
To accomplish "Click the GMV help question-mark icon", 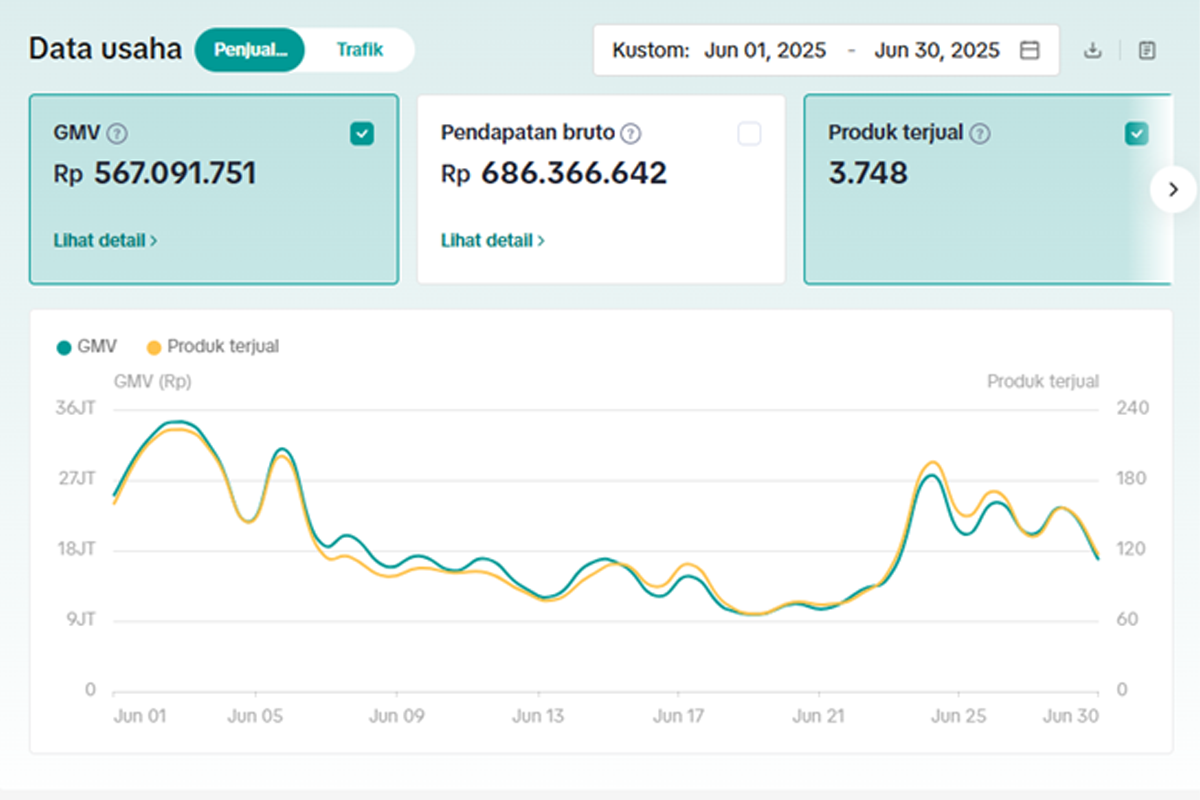I will point(118,133).
